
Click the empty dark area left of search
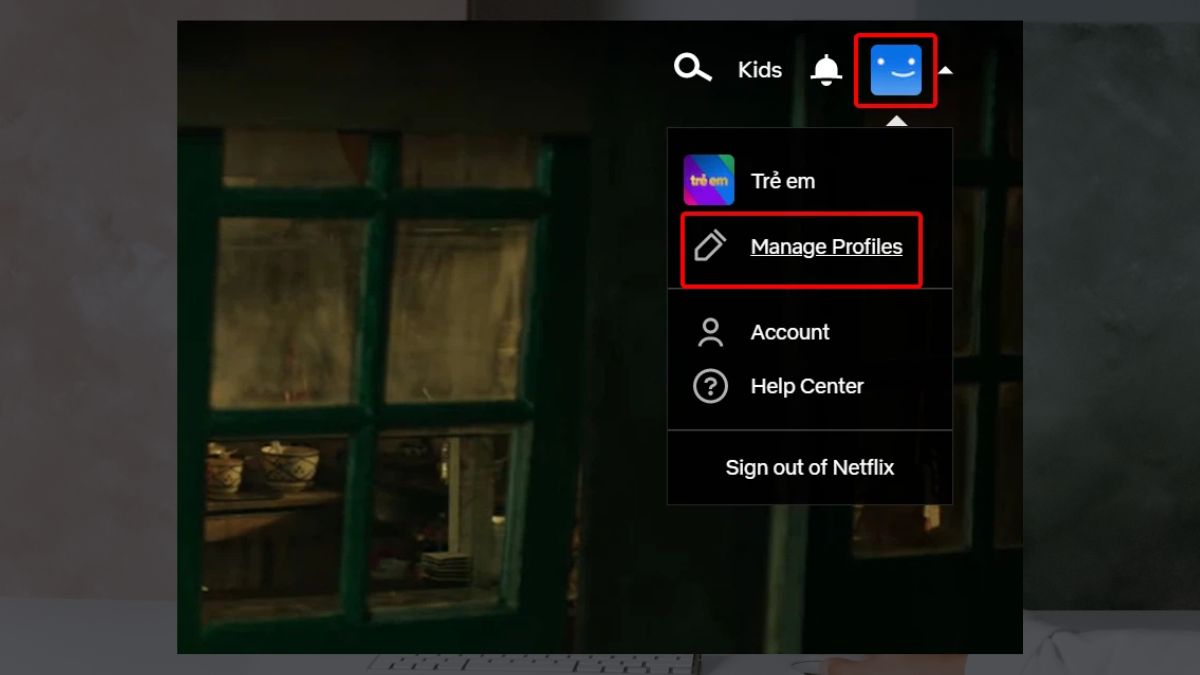click(450, 70)
